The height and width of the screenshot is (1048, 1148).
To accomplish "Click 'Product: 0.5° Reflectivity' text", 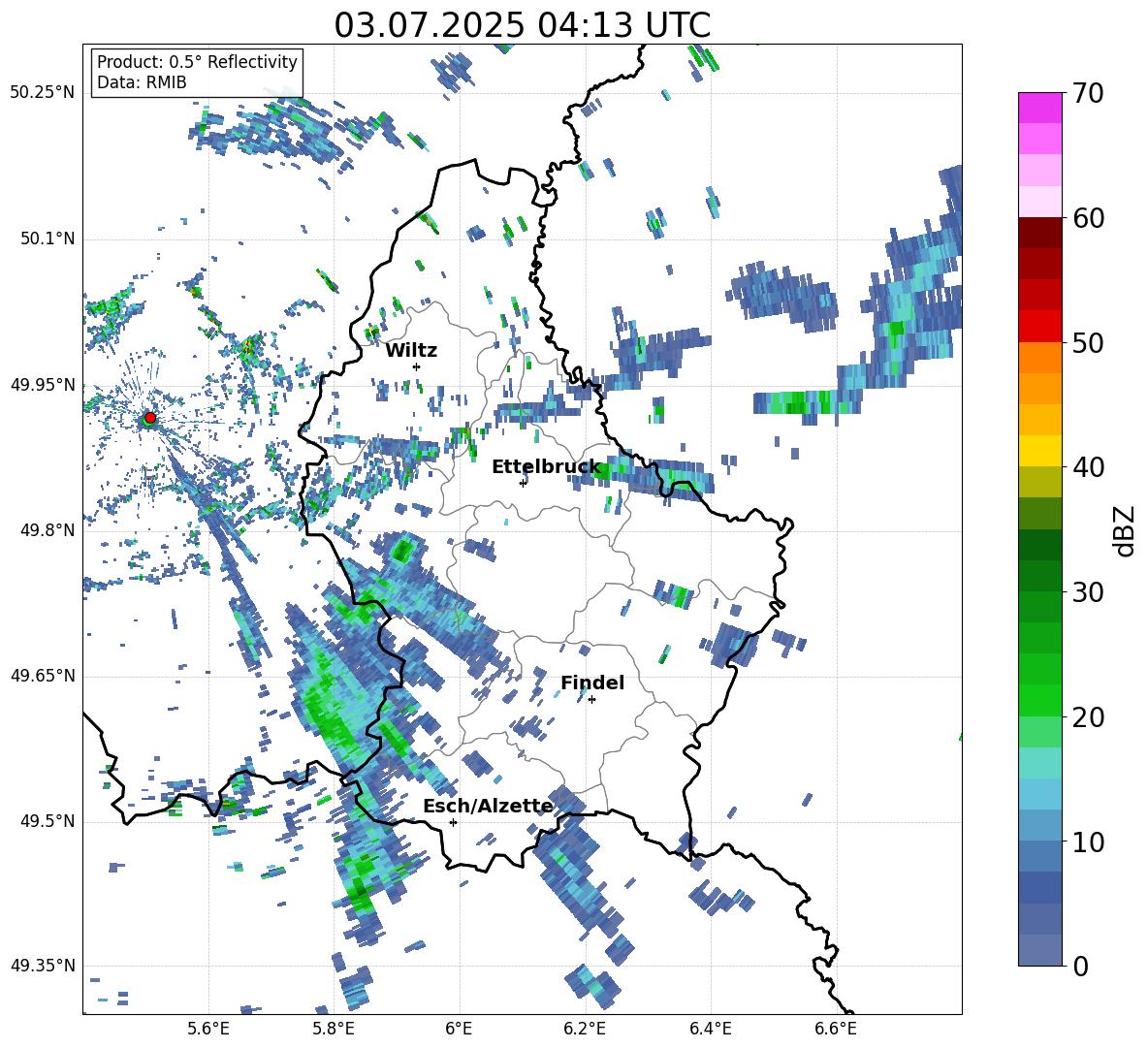I will click(x=197, y=62).
